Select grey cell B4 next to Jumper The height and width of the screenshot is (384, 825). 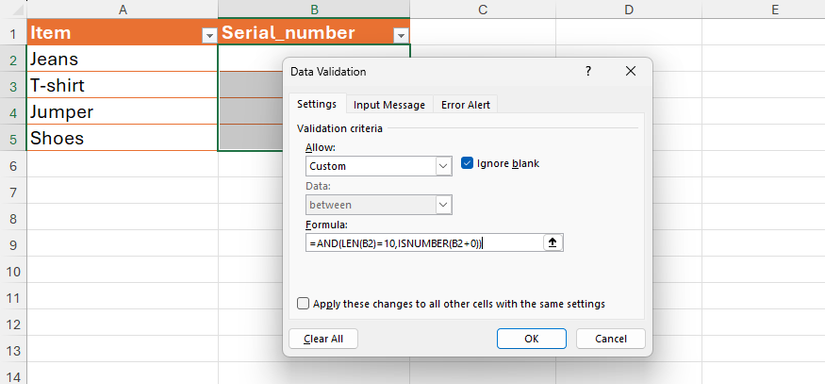coord(250,112)
